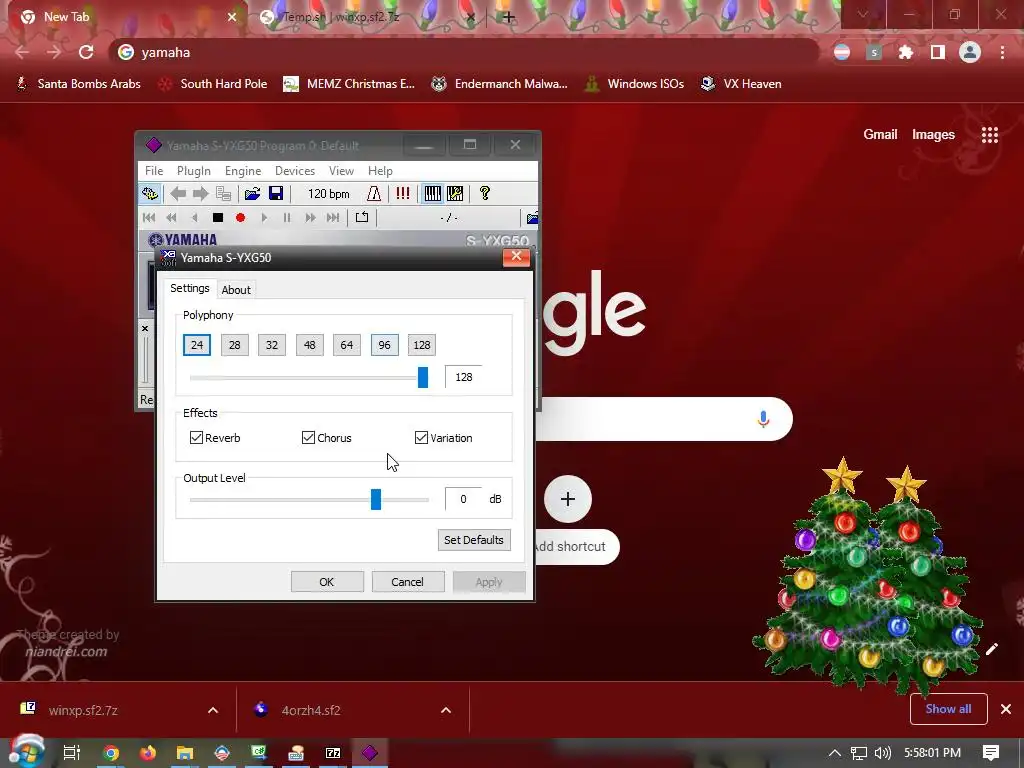Screen dimensions: 1024x768
Task: Click the fast forward double-arrow transport button
Action: click(310, 218)
